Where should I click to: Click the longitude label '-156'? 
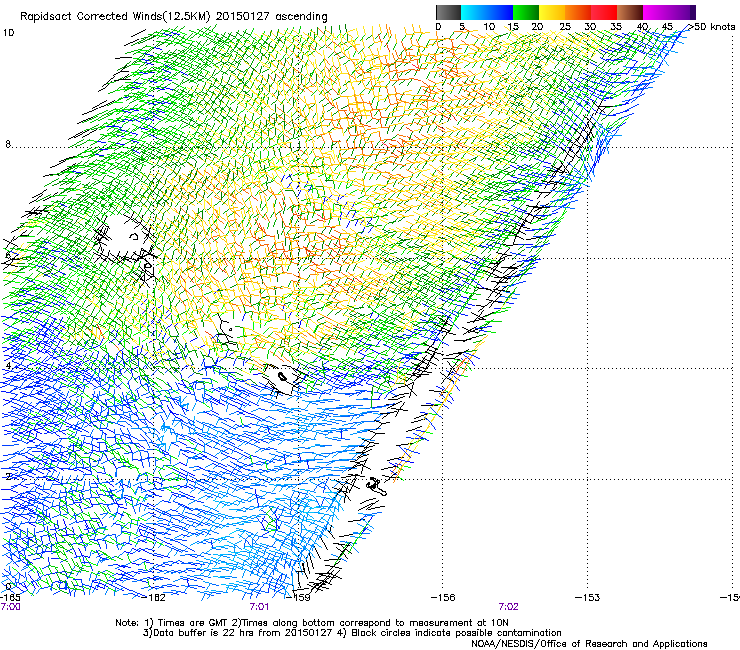tap(444, 598)
